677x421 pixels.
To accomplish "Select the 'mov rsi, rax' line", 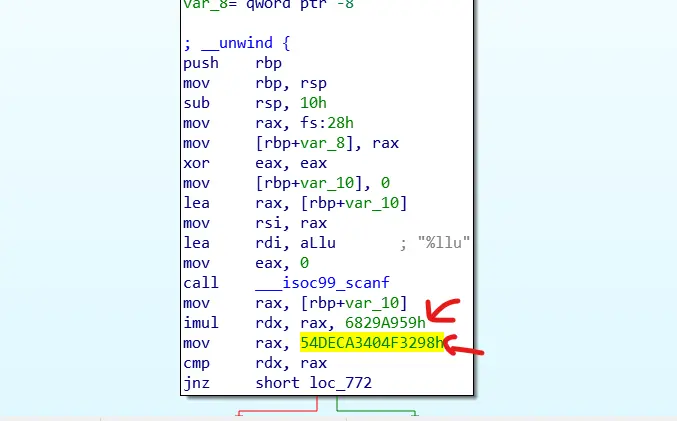I will tap(255, 223).
